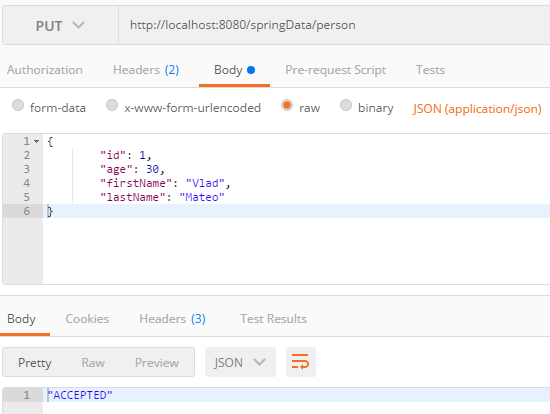The height and width of the screenshot is (414, 550).
Task: Open the JSON (application/json) content type dropdown
Action: click(477, 109)
